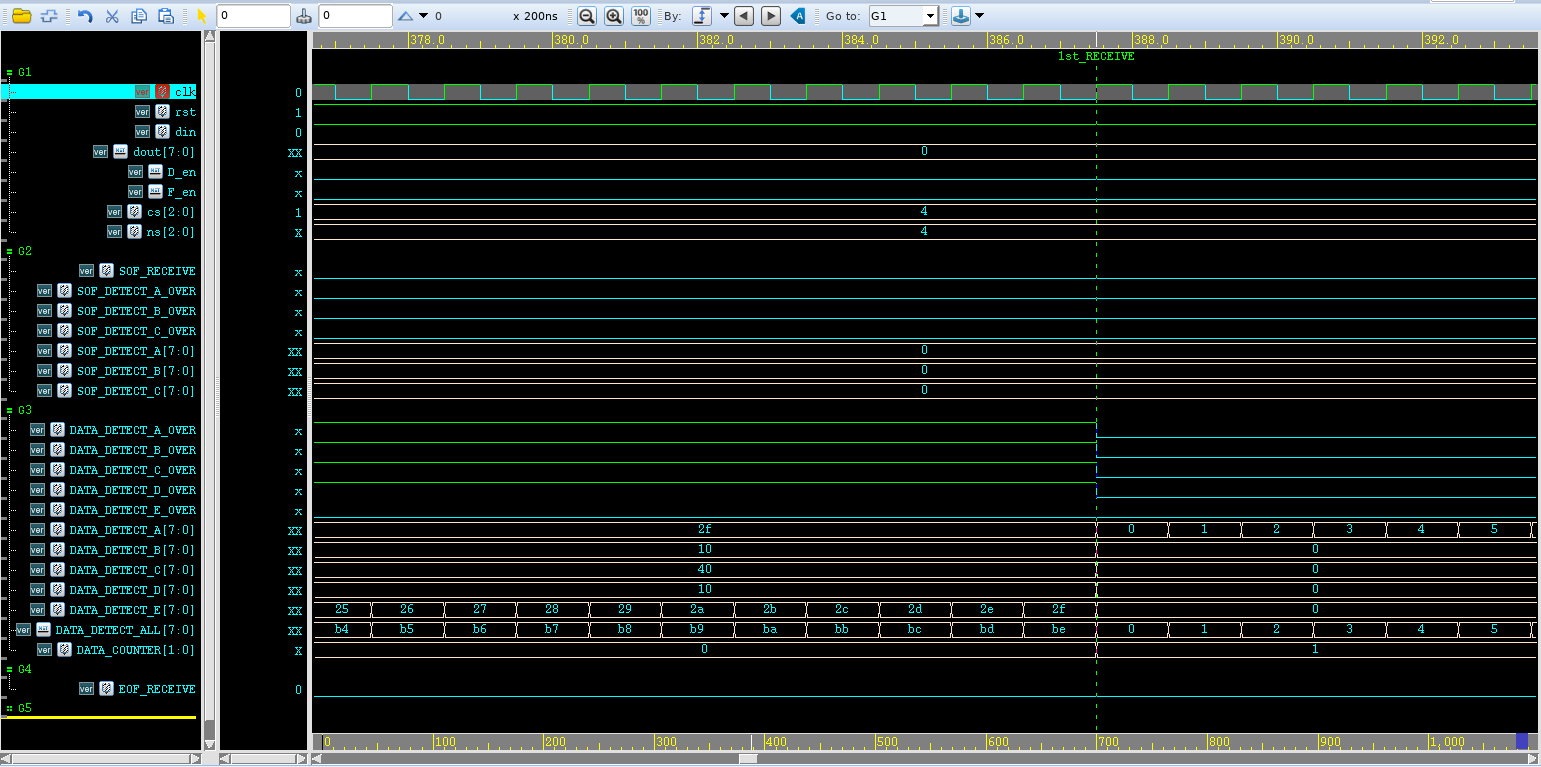1541x767 pixels.
Task: Zoom waveform to 100 percent
Action: tap(641, 16)
